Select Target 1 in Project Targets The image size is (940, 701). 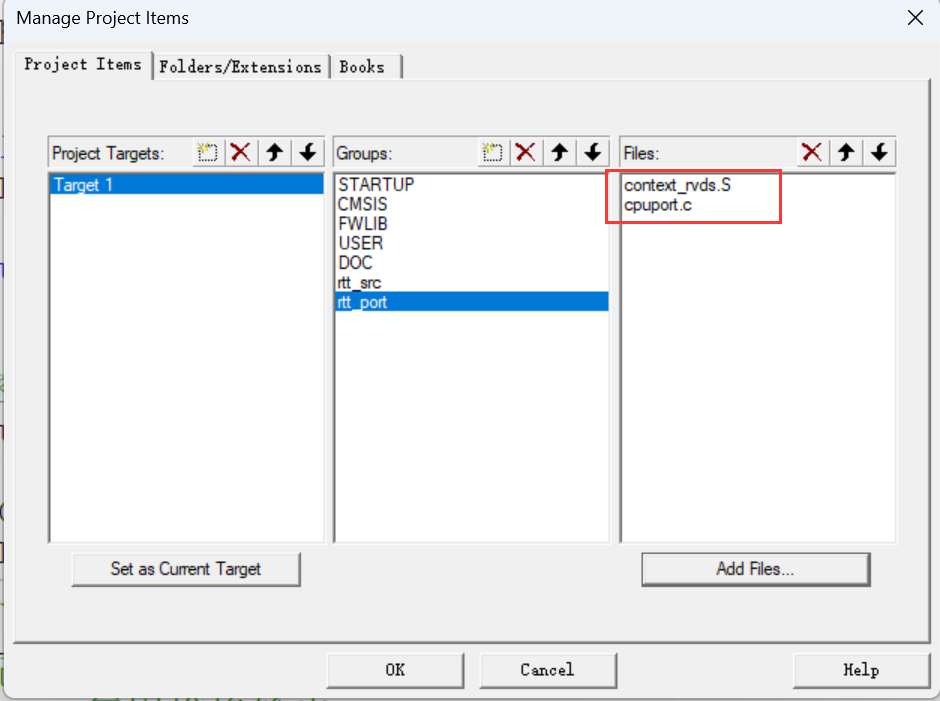click(x=186, y=185)
